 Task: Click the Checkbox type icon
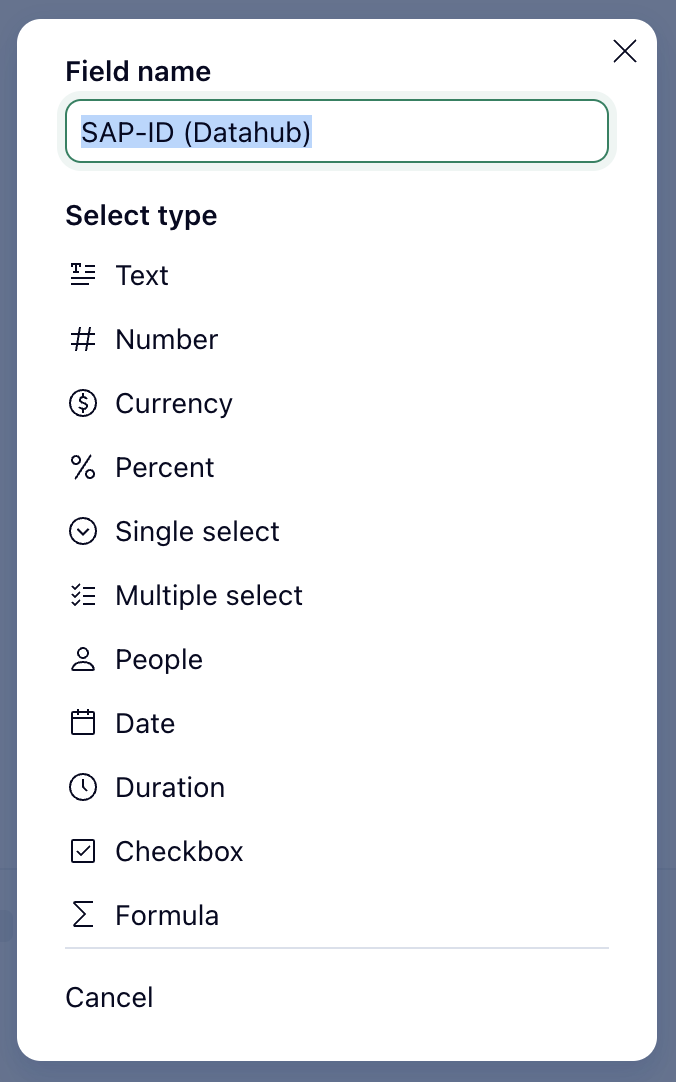[x=83, y=851]
